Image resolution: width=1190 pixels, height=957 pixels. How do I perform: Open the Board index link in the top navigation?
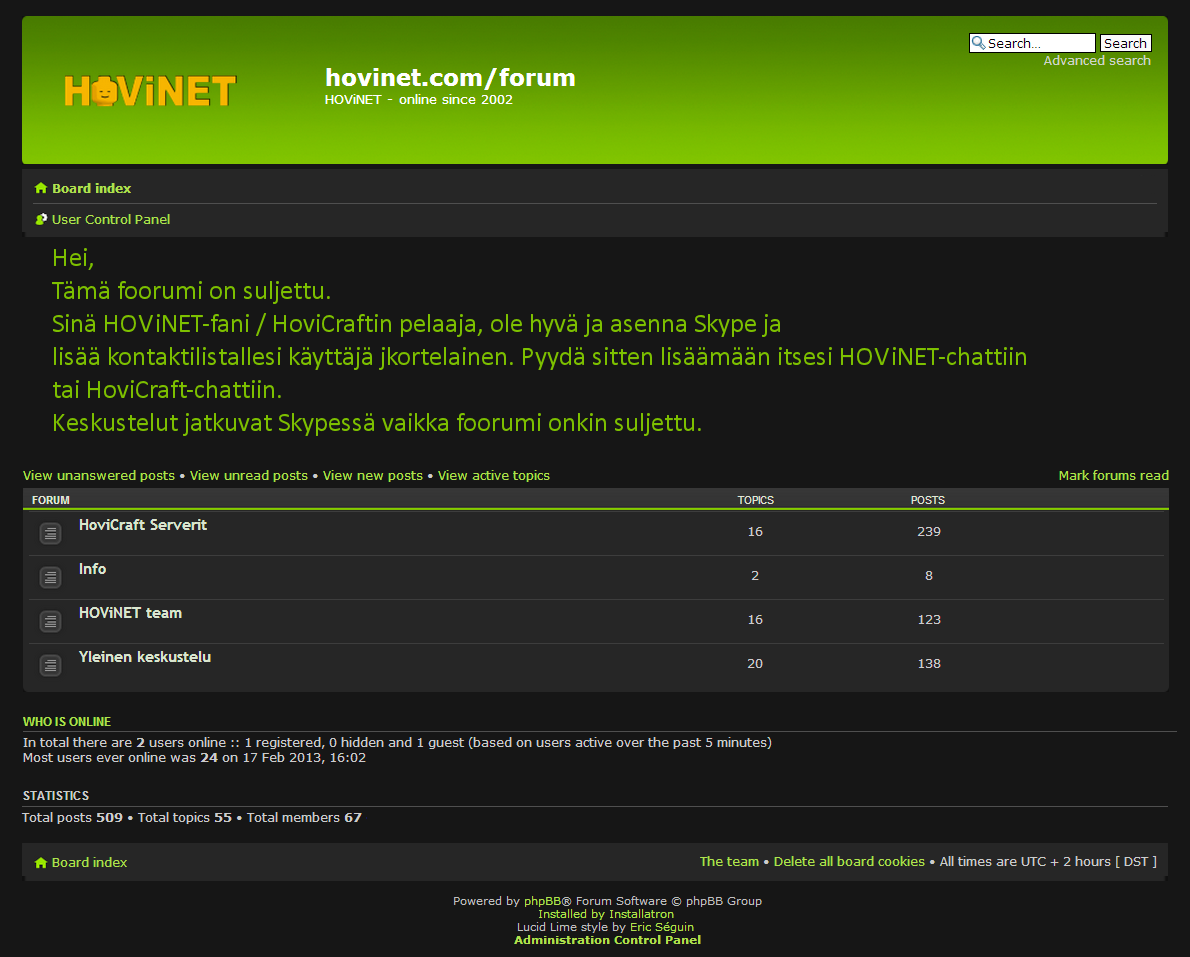[x=91, y=188]
